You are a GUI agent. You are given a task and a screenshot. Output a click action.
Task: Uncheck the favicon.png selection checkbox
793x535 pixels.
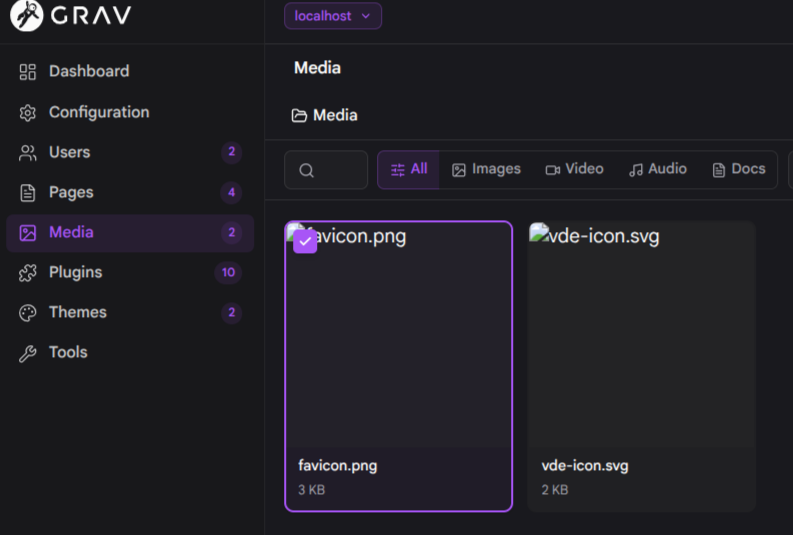pyautogui.click(x=305, y=241)
